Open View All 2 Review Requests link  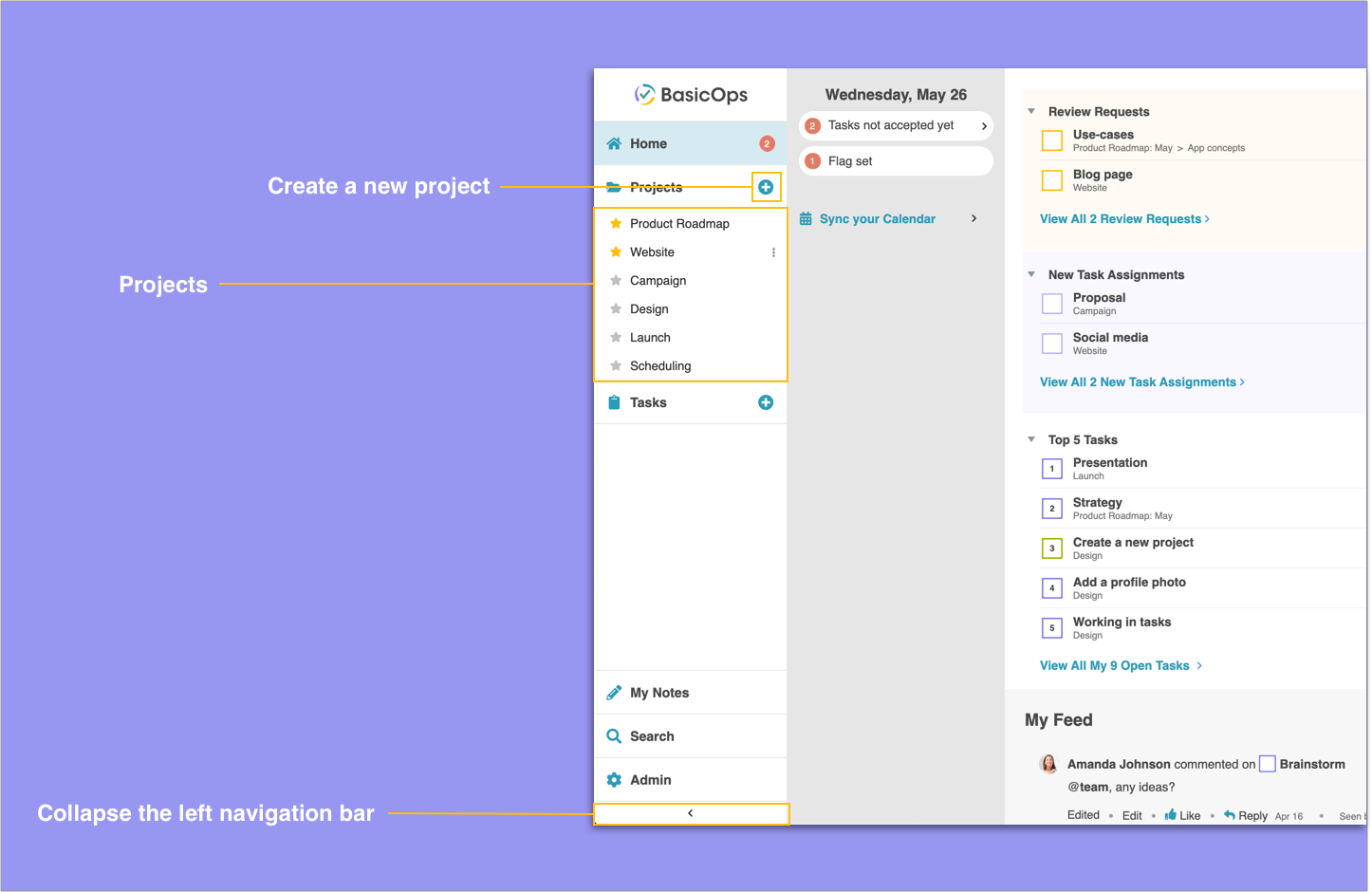coord(1124,219)
